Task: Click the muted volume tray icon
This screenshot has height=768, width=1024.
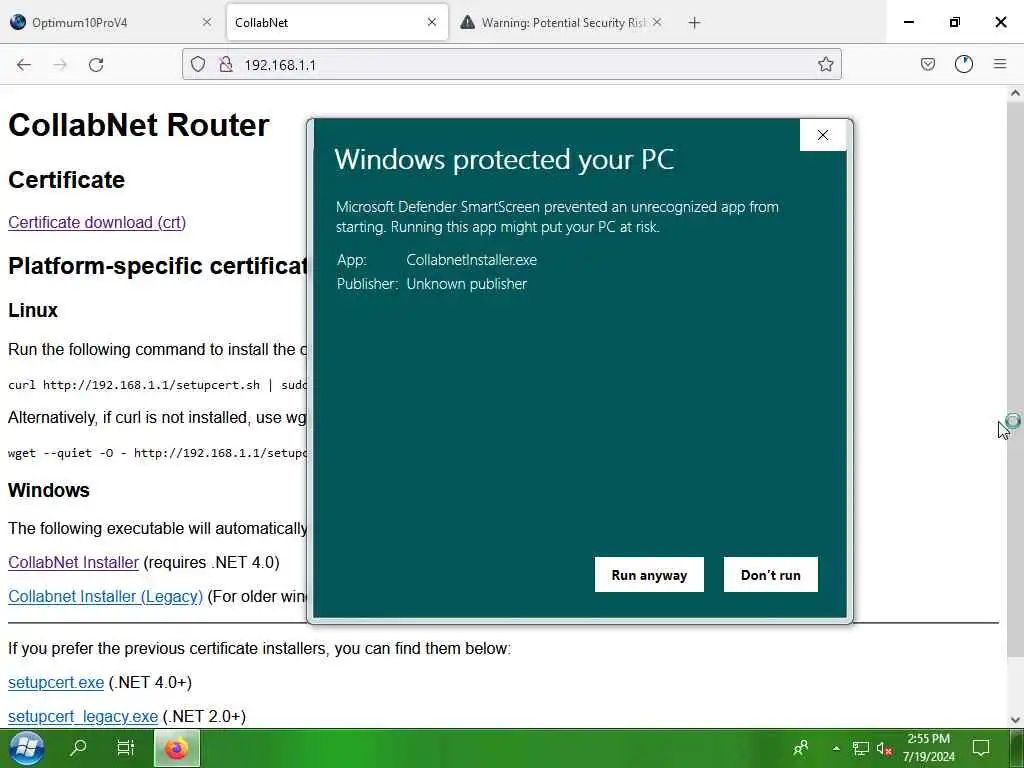Action: pos(884,748)
